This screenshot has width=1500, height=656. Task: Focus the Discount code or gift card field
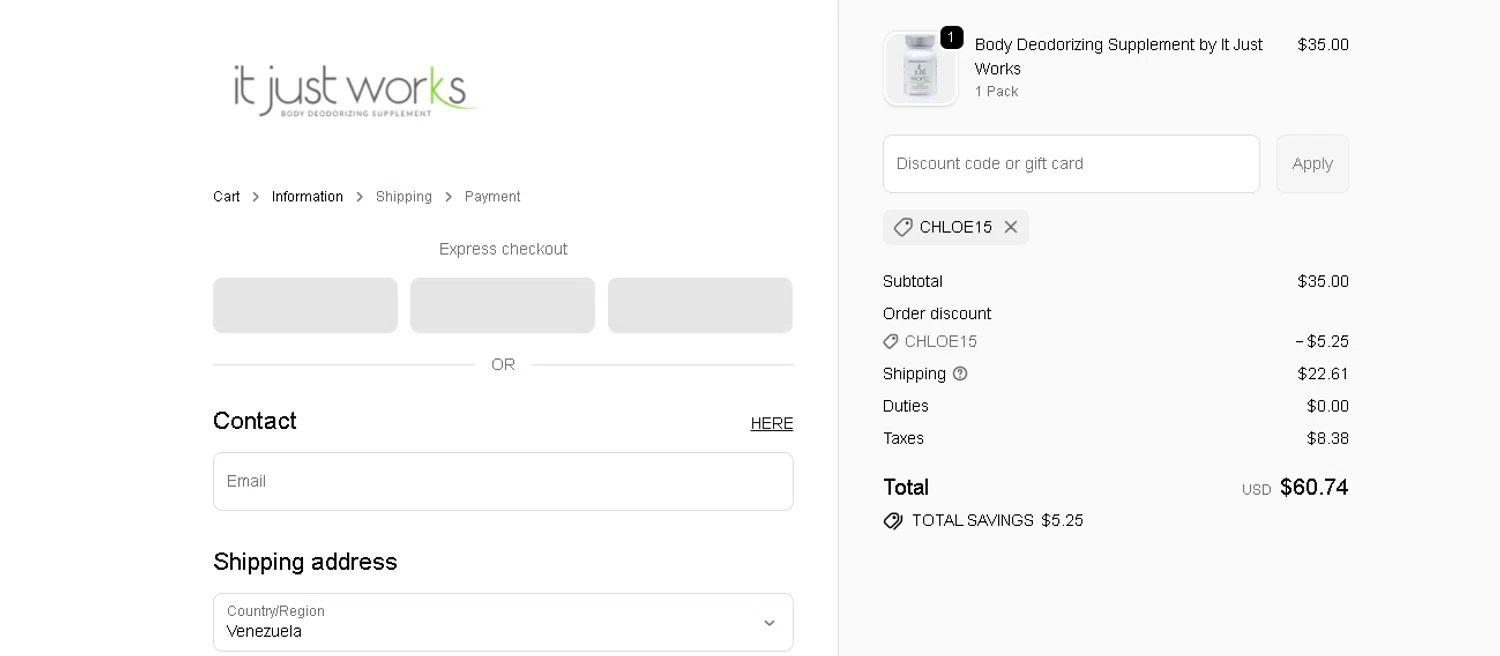[1071, 164]
